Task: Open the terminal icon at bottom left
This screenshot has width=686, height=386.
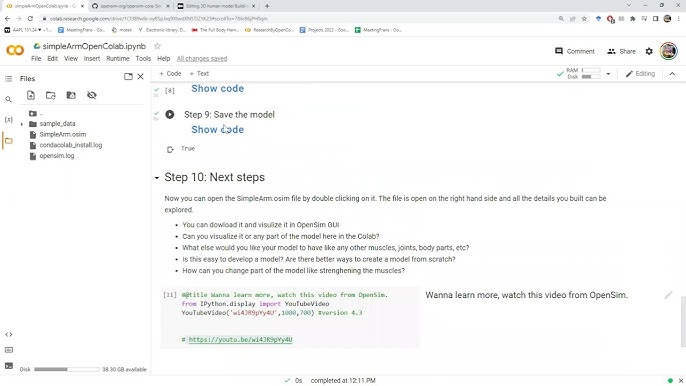Action: [x=8, y=366]
